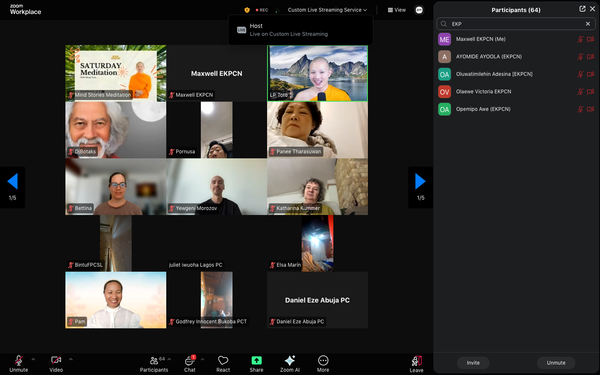
Task: Select the Pam video tile
Action: coord(116,300)
